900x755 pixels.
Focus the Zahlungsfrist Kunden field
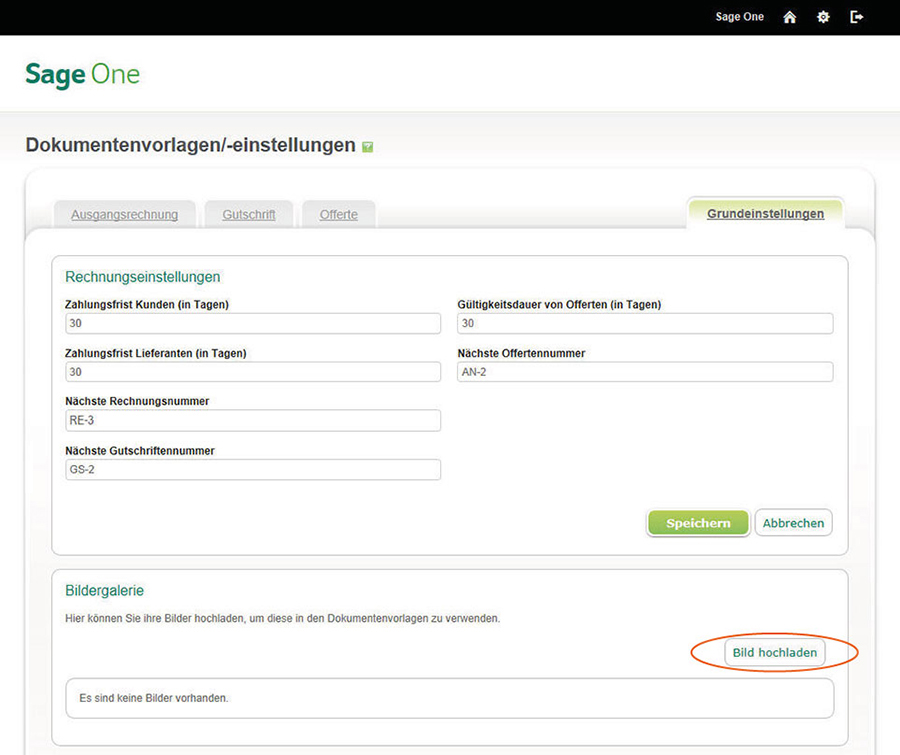pos(253,323)
